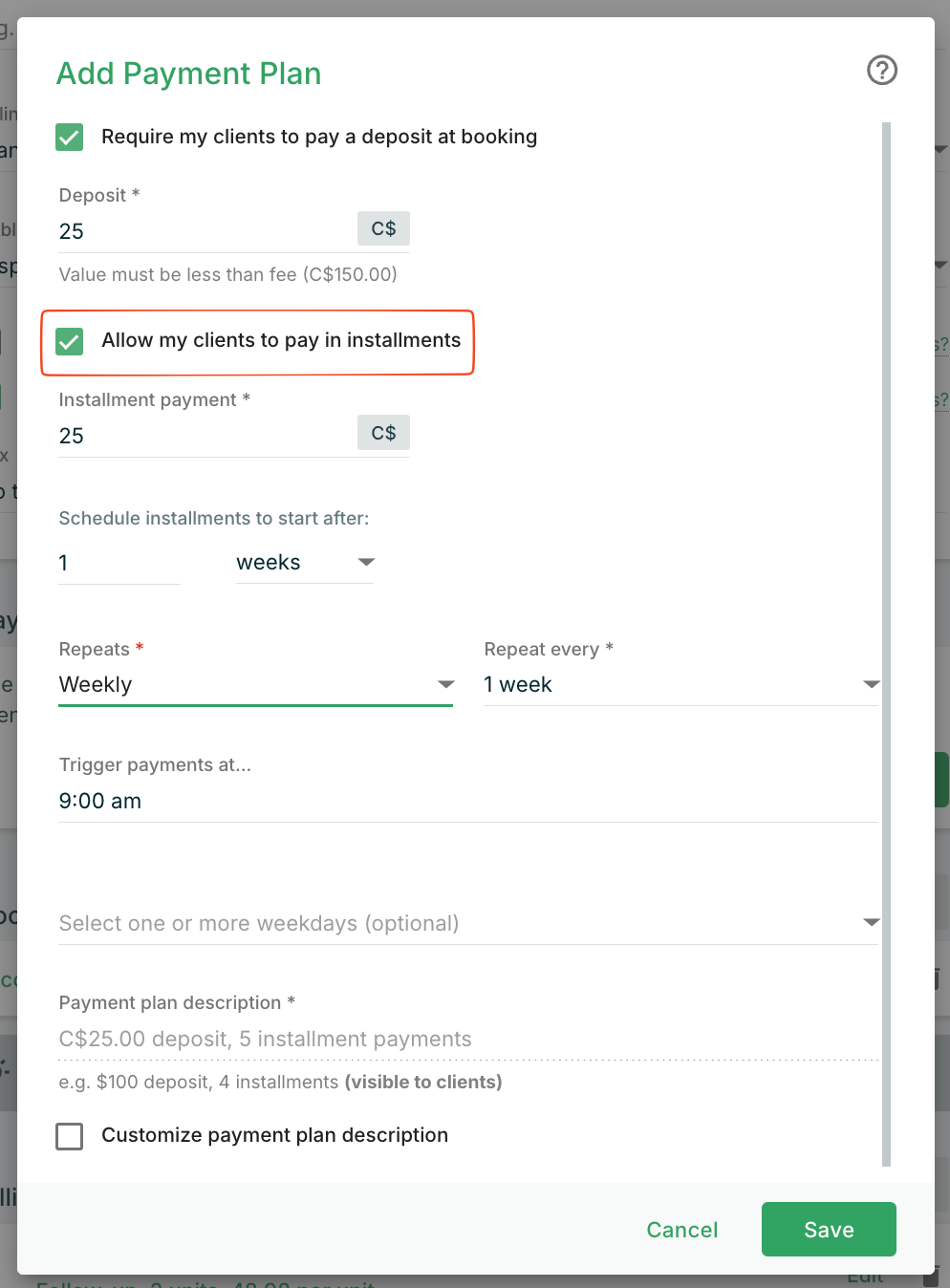Image resolution: width=950 pixels, height=1288 pixels.
Task: Click the C$ badge beside Installment payment
Action: (x=383, y=433)
